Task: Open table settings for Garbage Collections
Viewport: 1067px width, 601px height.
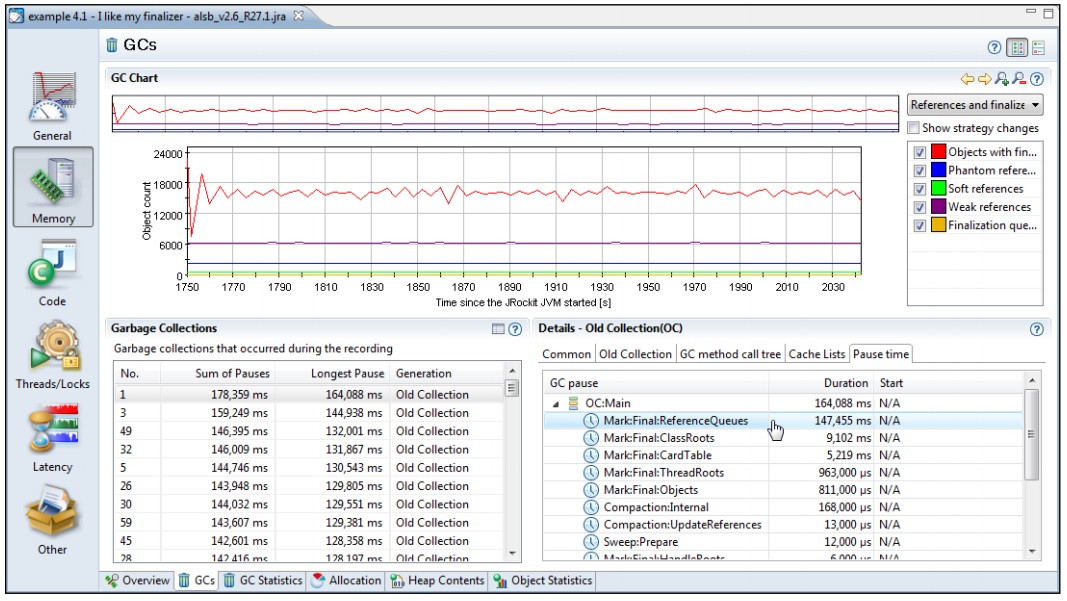Action: (498, 329)
